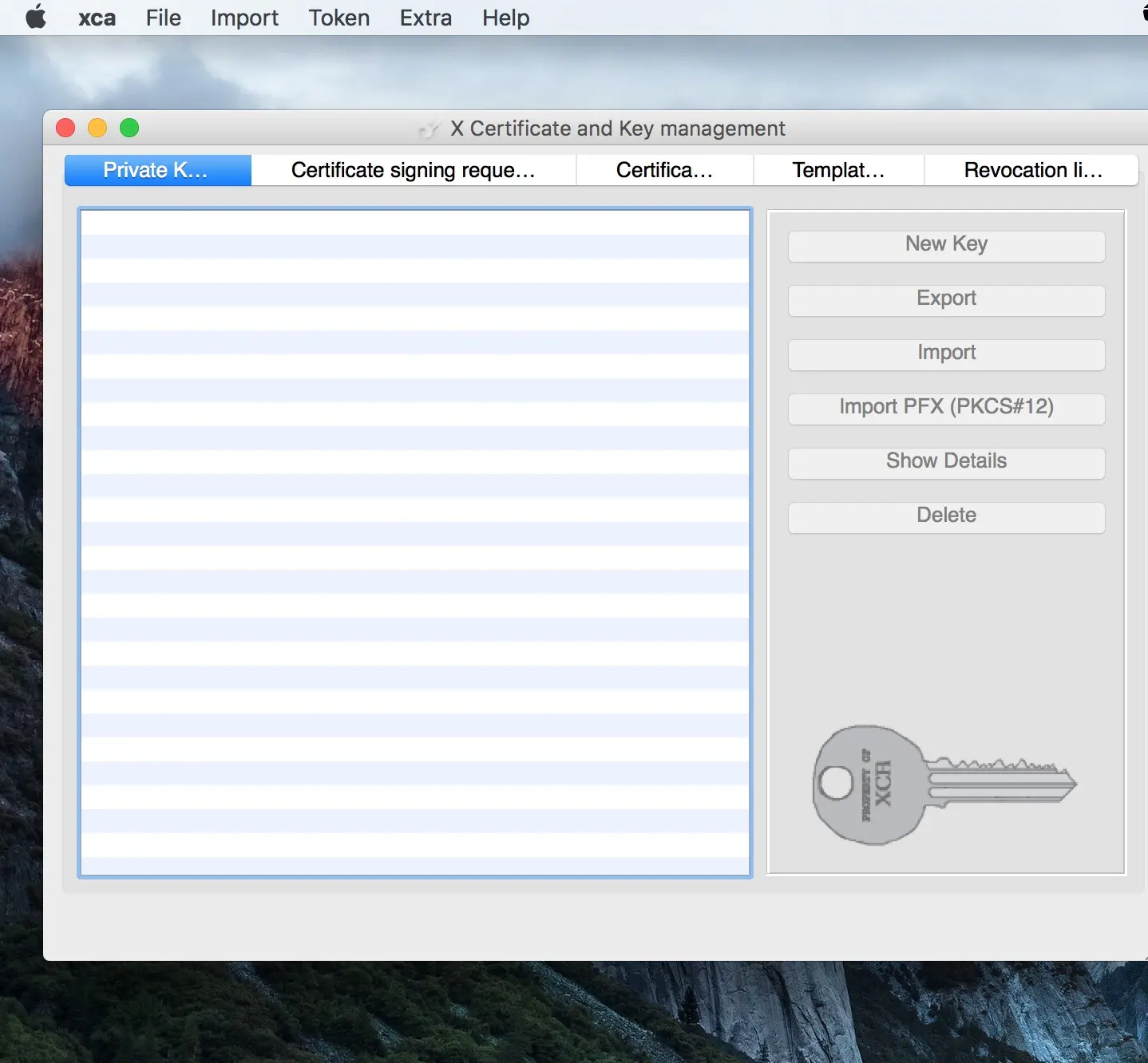The image size is (1148, 1063).
Task: Click the New Key button
Action: pos(947,245)
